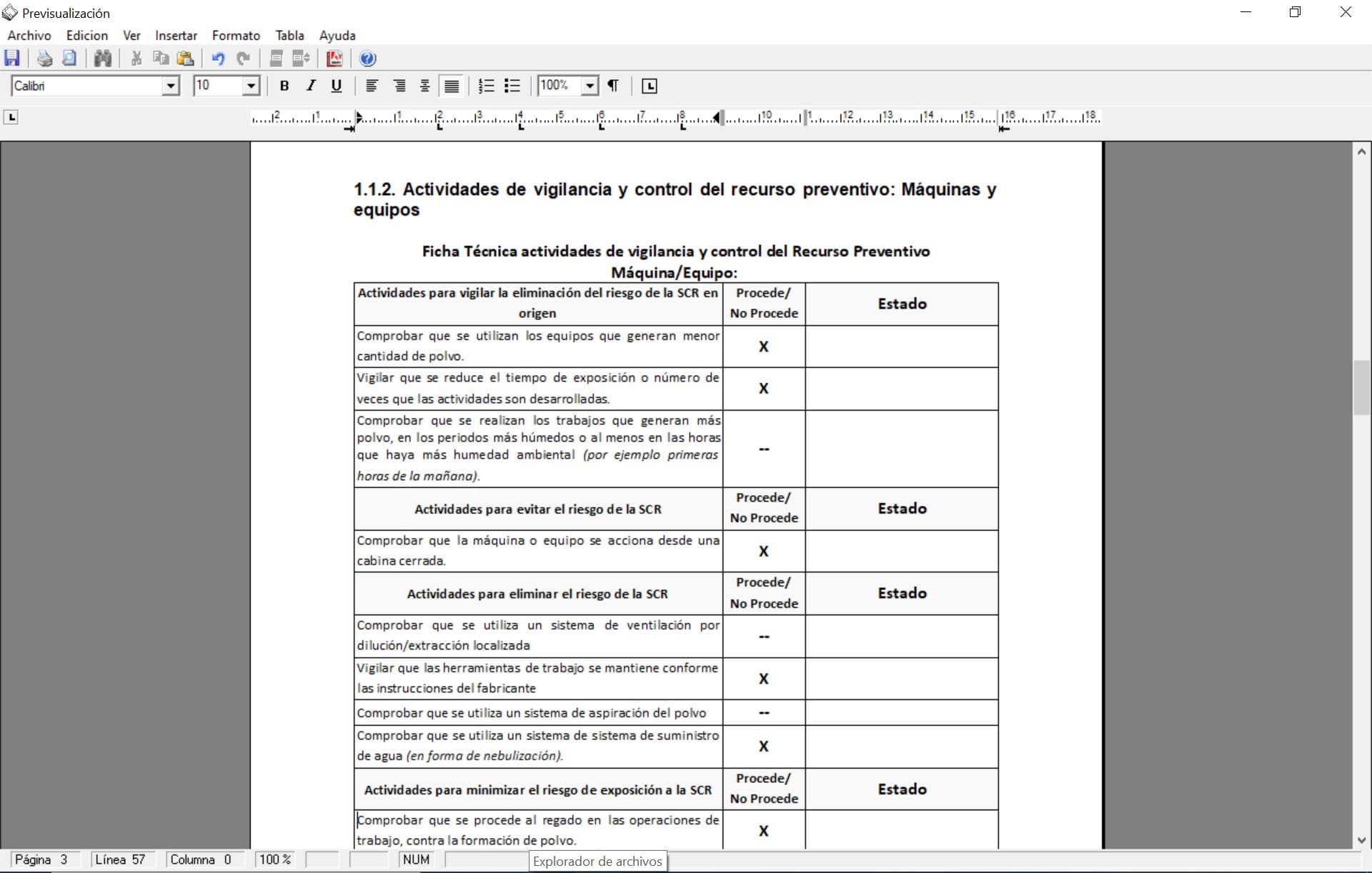This screenshot has width=1372, height=873.
Task: Open print preview icon
Action: tap(69, 59)
